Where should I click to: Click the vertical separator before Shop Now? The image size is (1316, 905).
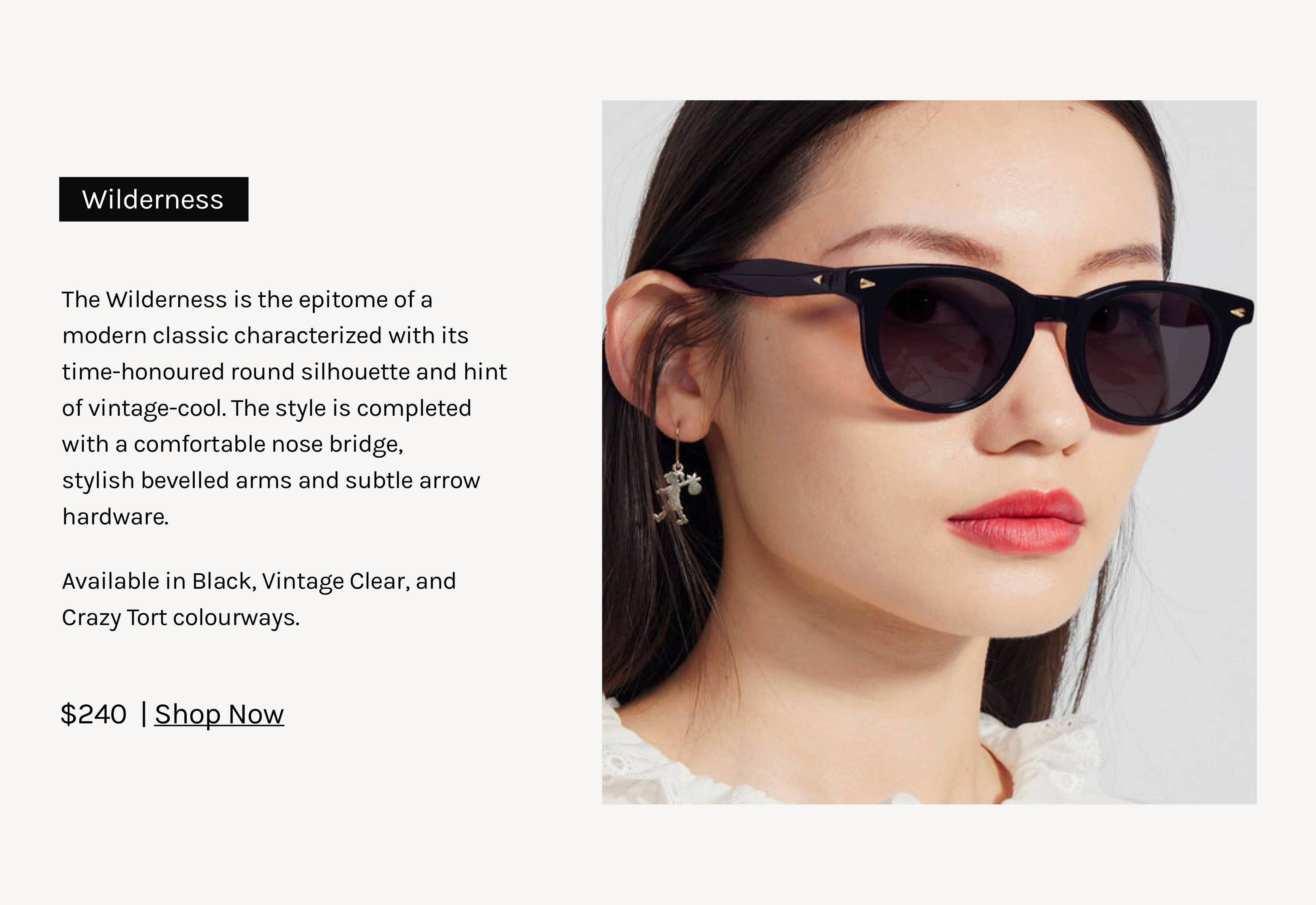[x=143, y=713]
